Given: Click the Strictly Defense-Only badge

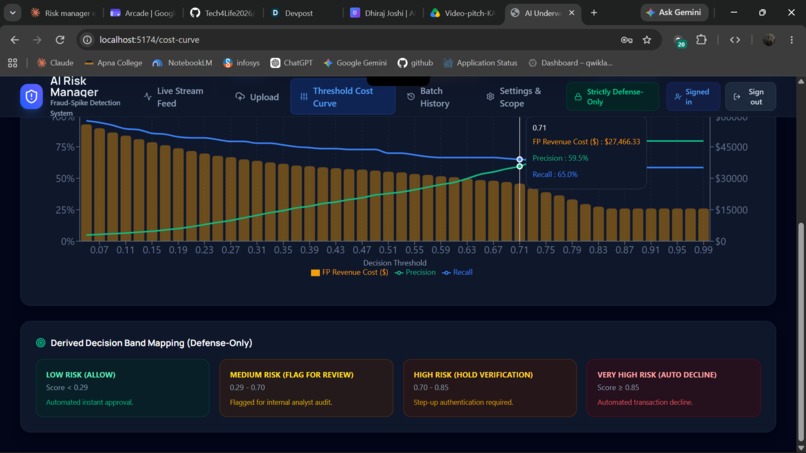Looking at the screenshot, I should [x=612, y=97].
